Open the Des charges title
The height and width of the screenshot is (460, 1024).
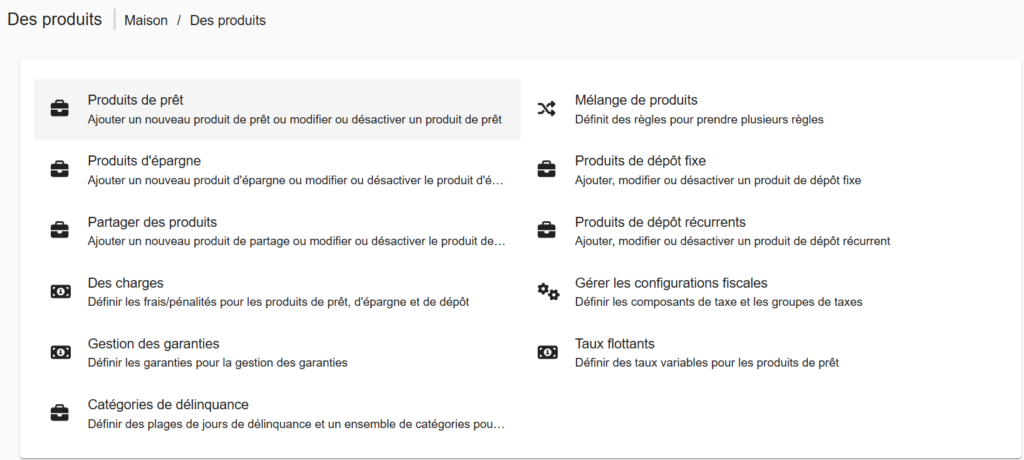coord(125,283)
